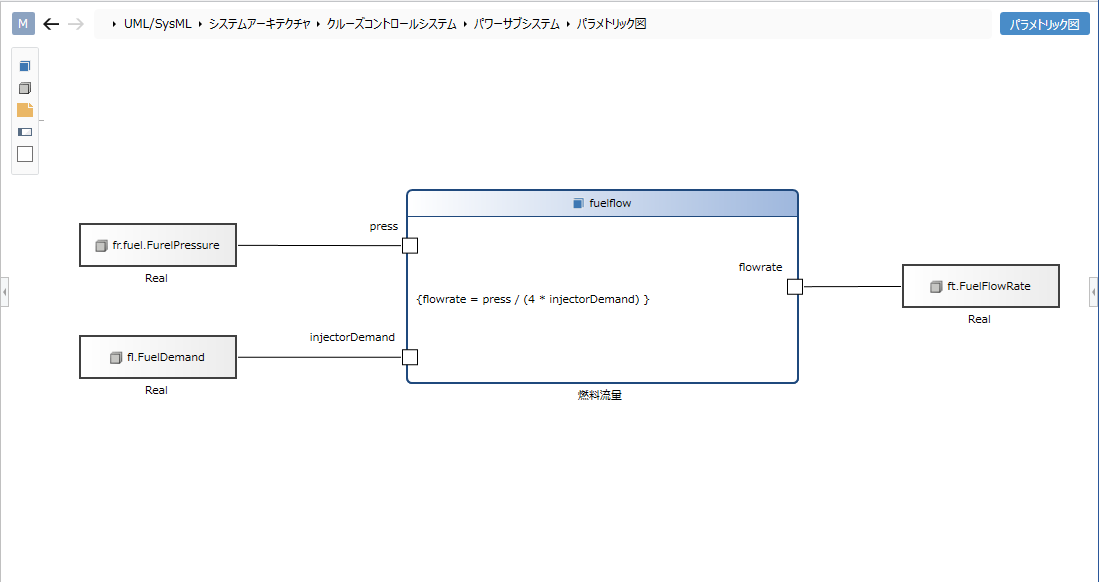Expand arrow before クルーズコントロールシステム breadcrumb
The height and width of the screenshot is (582, 1099).
tap(318, 25)
